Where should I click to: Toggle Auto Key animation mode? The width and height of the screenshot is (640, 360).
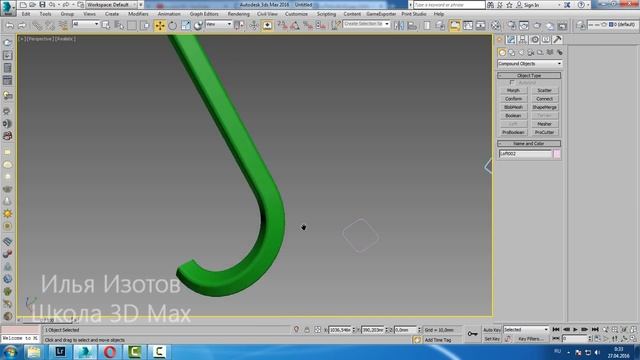coord(492,329)
